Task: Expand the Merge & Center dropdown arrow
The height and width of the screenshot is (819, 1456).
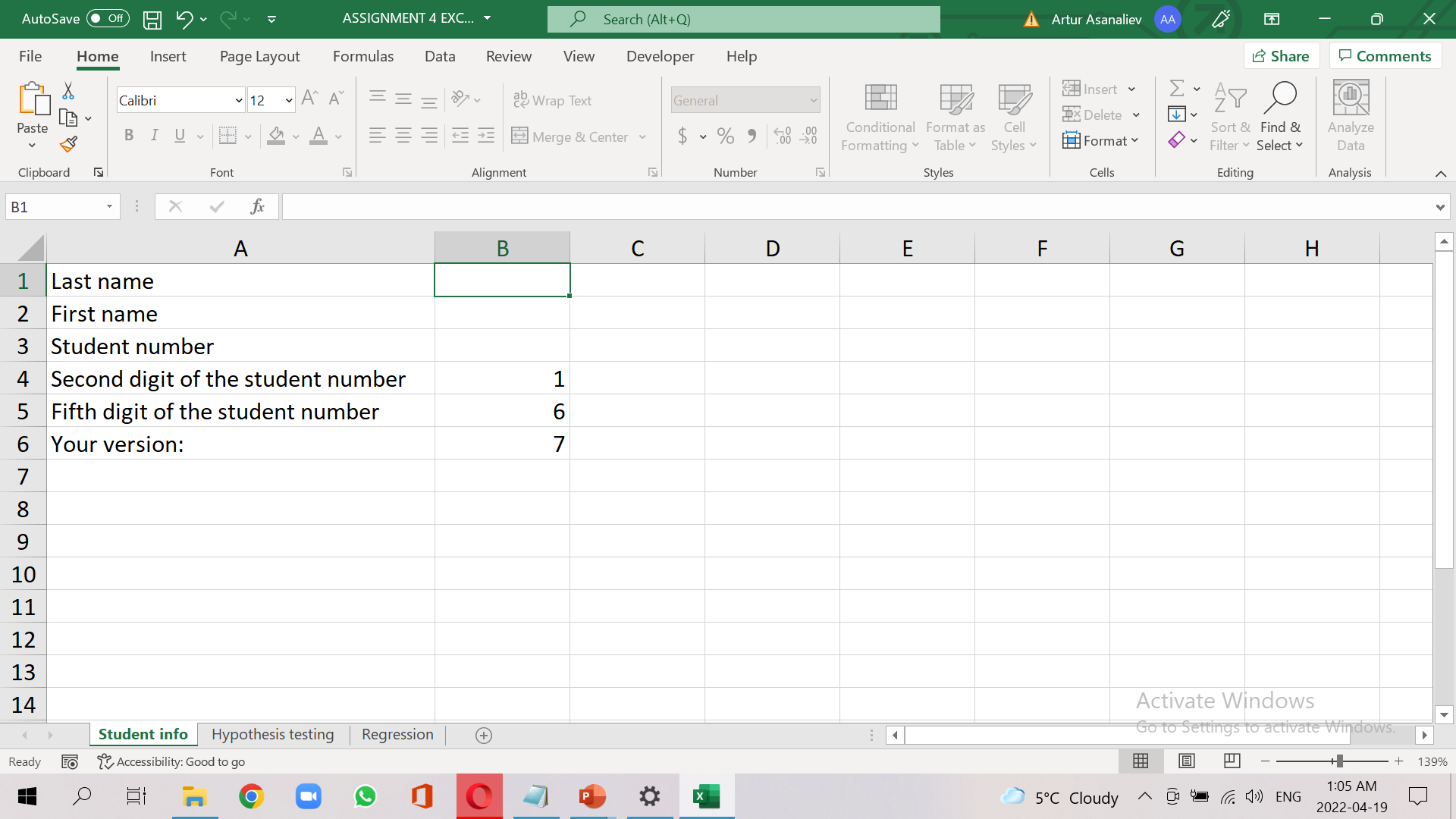Action: point(644,136)
